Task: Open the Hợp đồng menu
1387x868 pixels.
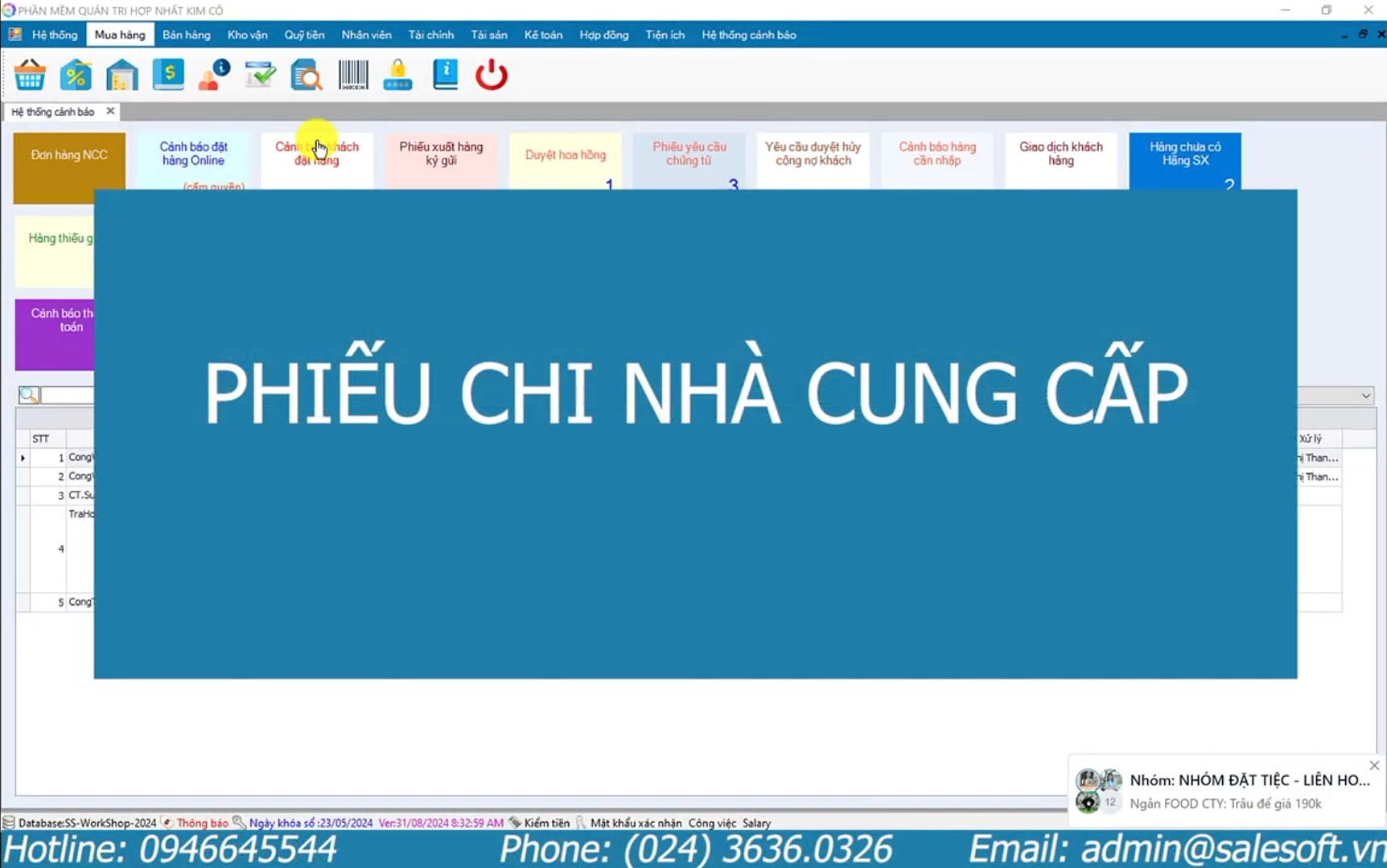Action: pos(604,35)
